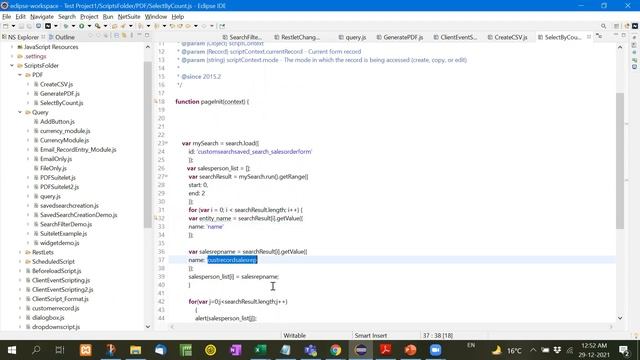Expand JavaScript Resources tree node
The height and width of the screenshot is (360, 640).
coord(12,47)
